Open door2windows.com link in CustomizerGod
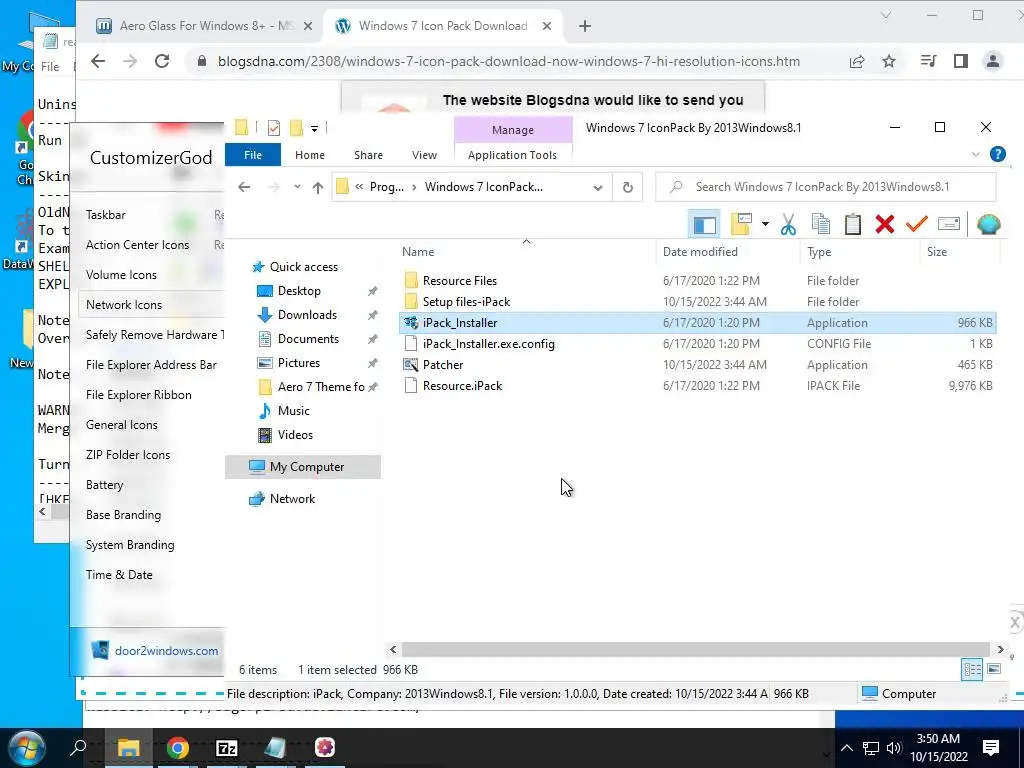 pos(167,651)
